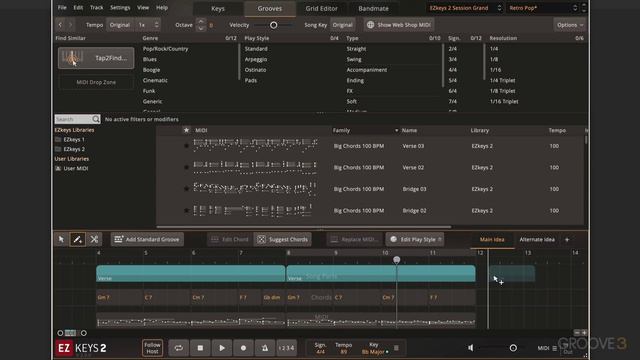Open the File menu
Viewport: 640px width, 360px height.
[62, 7]
